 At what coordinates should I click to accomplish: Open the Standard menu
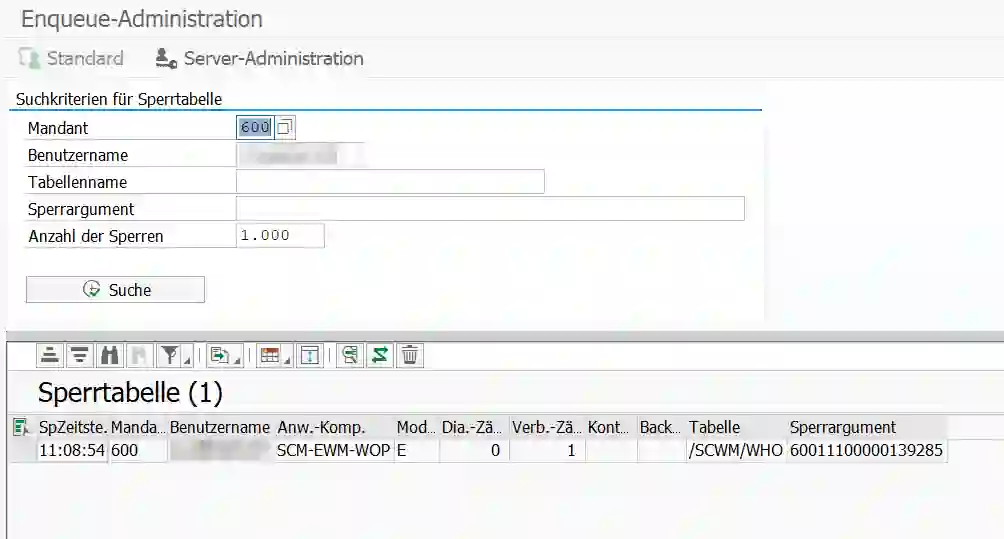(x=71, y=58)
